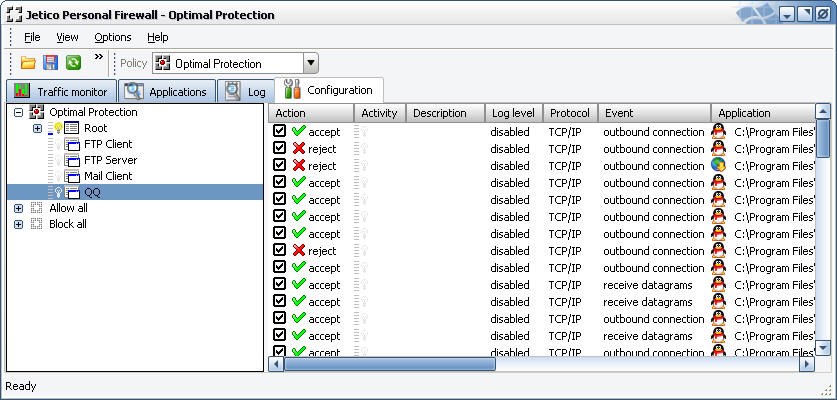
Task: Expand the Block all policy node
Action: pos(19,224)
